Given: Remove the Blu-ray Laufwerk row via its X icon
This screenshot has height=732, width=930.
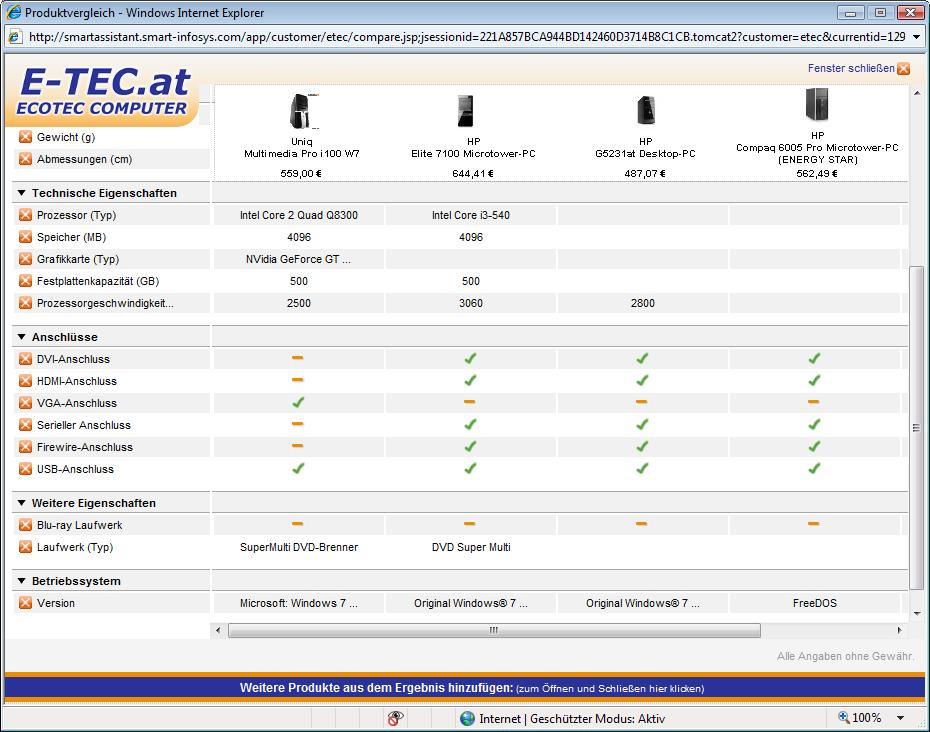Looking at the screenshot, I should click(25, 525).
